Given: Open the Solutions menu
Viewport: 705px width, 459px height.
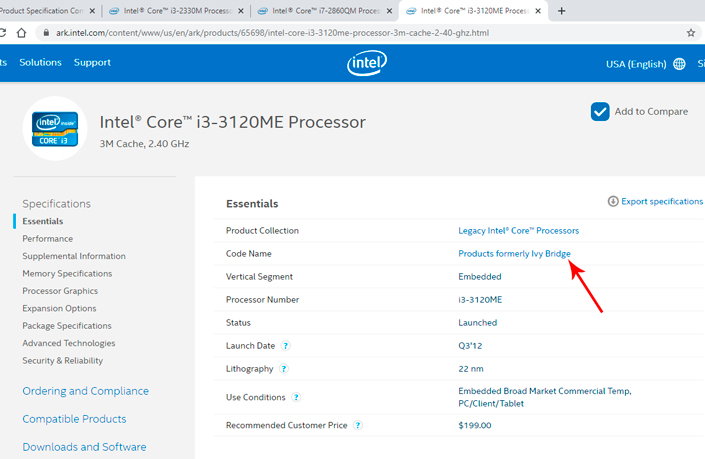Looking at the screenshot, I should (x=40, y=62).
